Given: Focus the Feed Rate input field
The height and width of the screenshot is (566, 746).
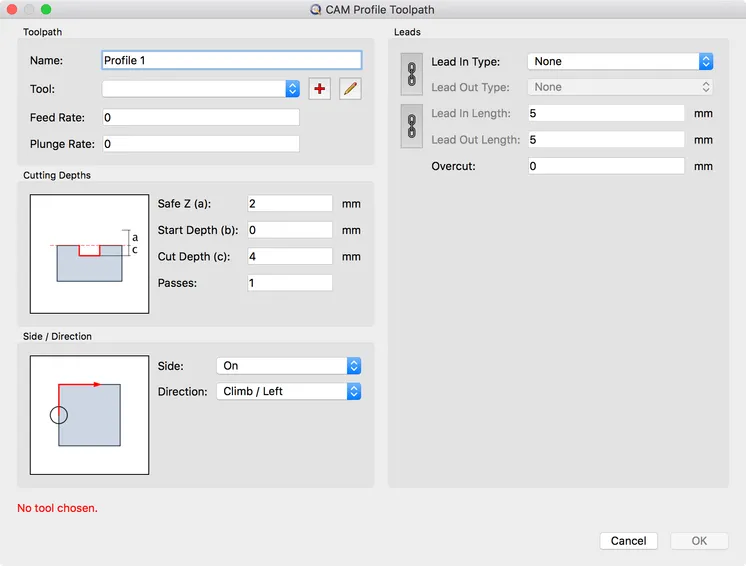Looking at the screenshot, I should 201,117.
